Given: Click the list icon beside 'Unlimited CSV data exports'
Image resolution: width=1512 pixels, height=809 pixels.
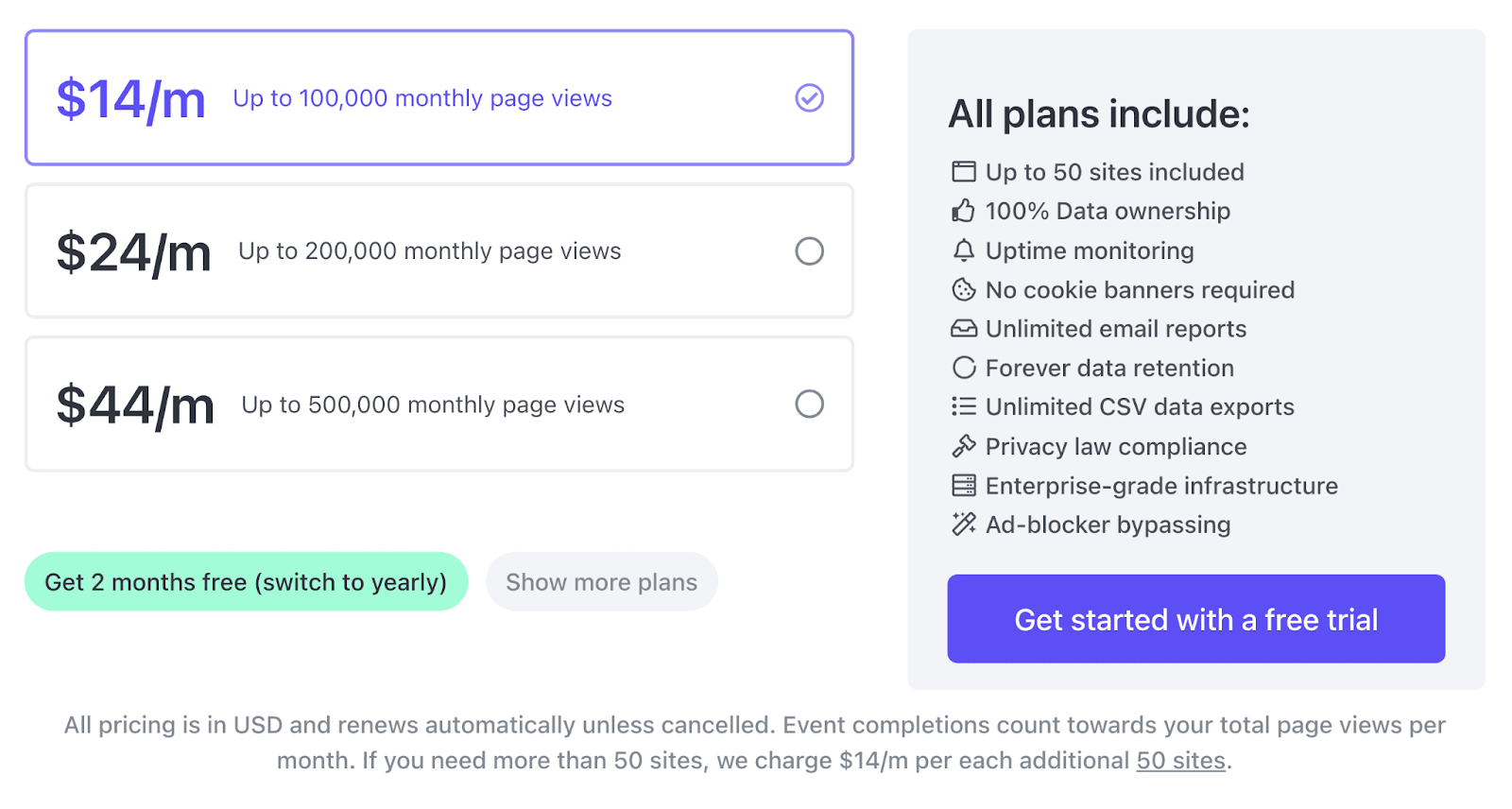Looking at the screenshot, I should point(963,406).
